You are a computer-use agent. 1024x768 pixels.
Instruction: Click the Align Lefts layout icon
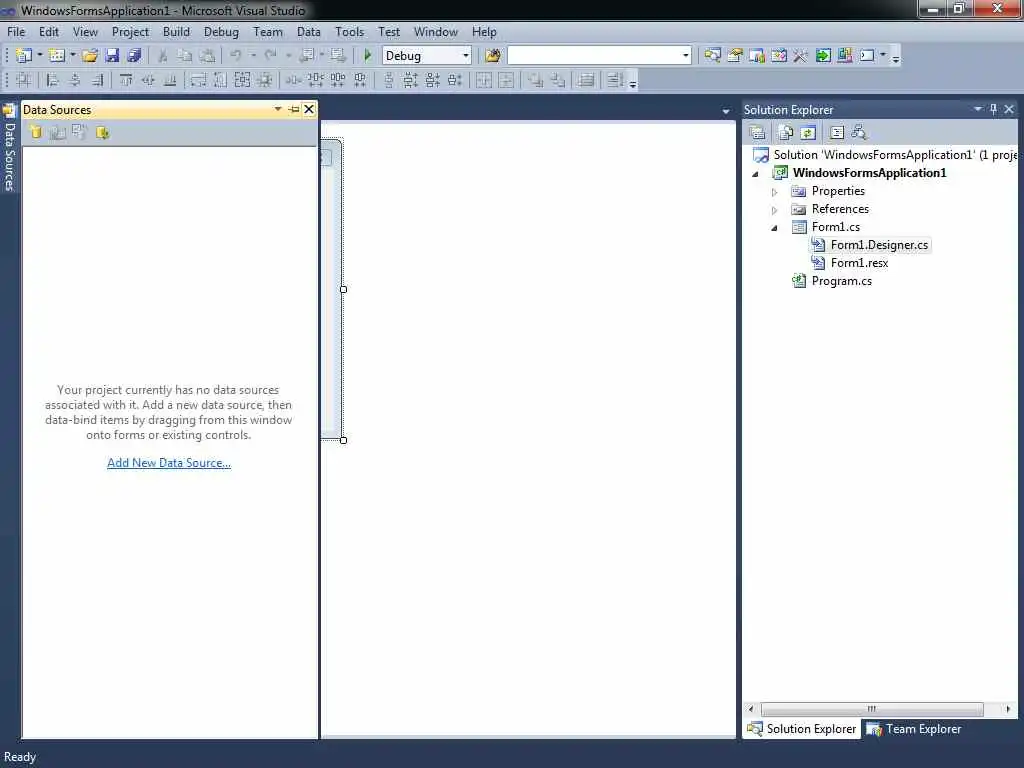pos(53,80)
